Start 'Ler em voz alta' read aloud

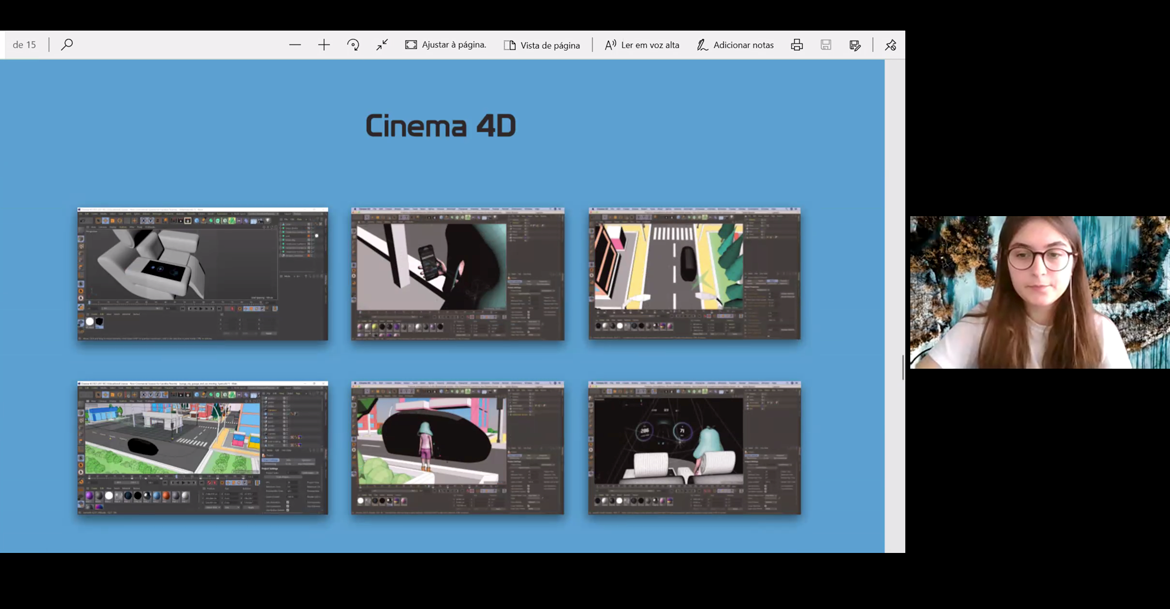(642, 45)
